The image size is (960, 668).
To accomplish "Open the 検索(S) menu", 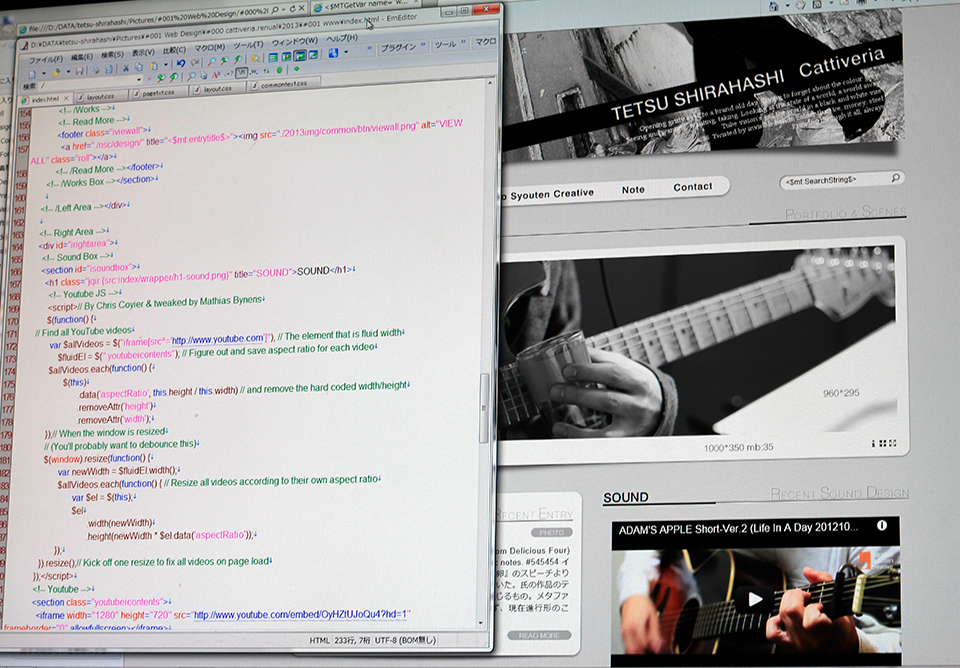I will click(112, 55).
